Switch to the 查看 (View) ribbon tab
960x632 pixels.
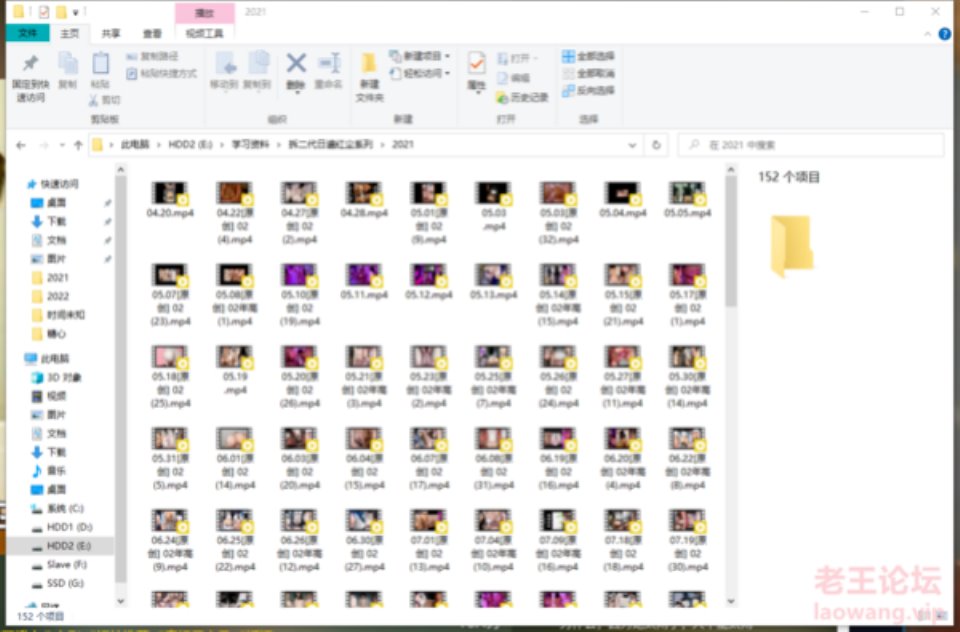[x=152, y=33]
